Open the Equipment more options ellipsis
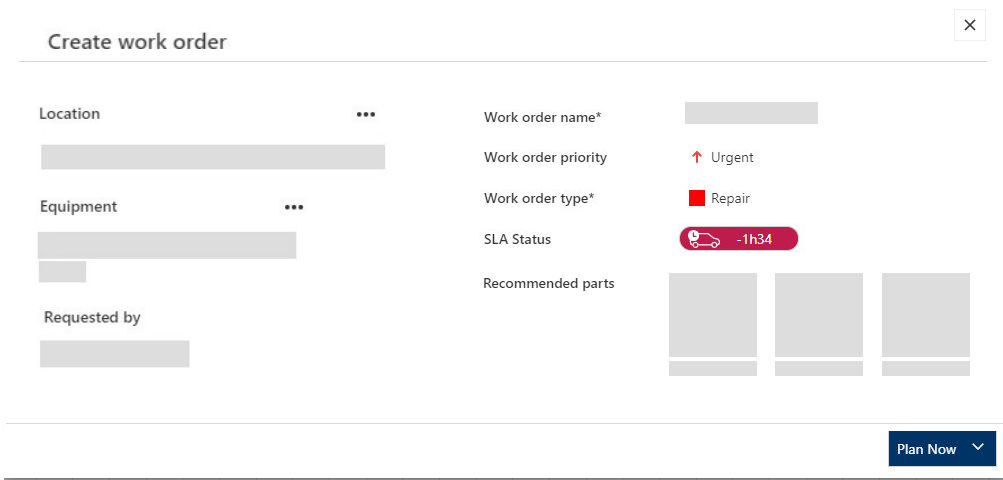 [x=294, y=207]
